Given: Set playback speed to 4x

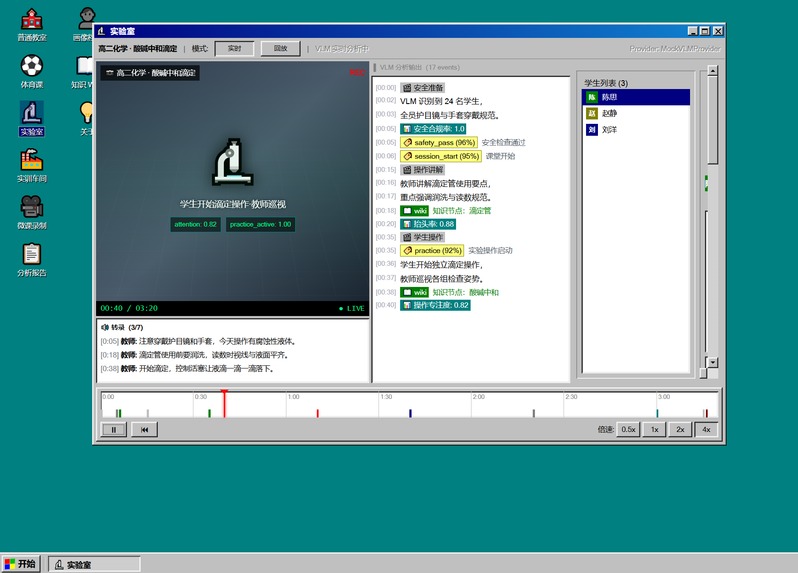Looking at the screenshot, I should pos(706,429).
